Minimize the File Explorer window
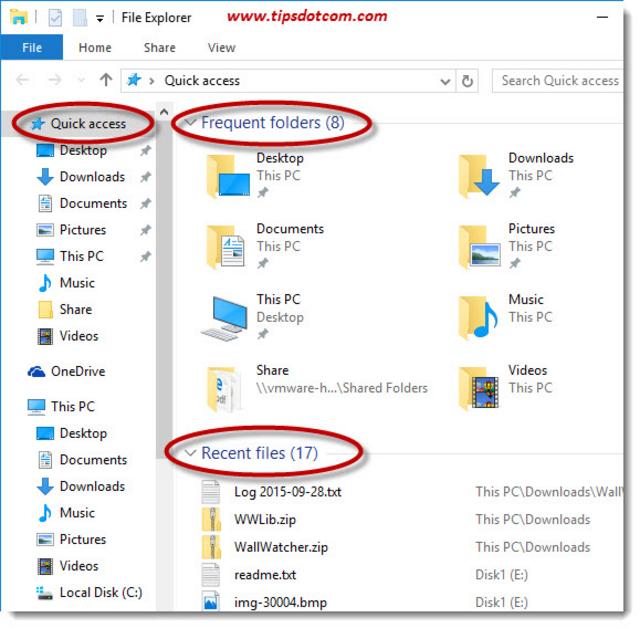The image size is (640, 628). pyautogui.click(x=602, y=18)
